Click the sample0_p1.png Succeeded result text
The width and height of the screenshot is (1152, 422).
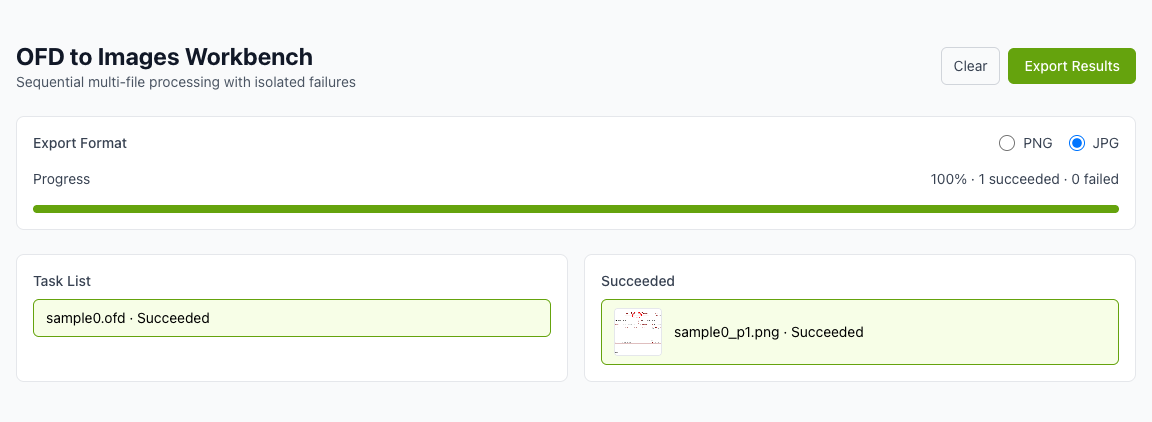click(768, 332)
